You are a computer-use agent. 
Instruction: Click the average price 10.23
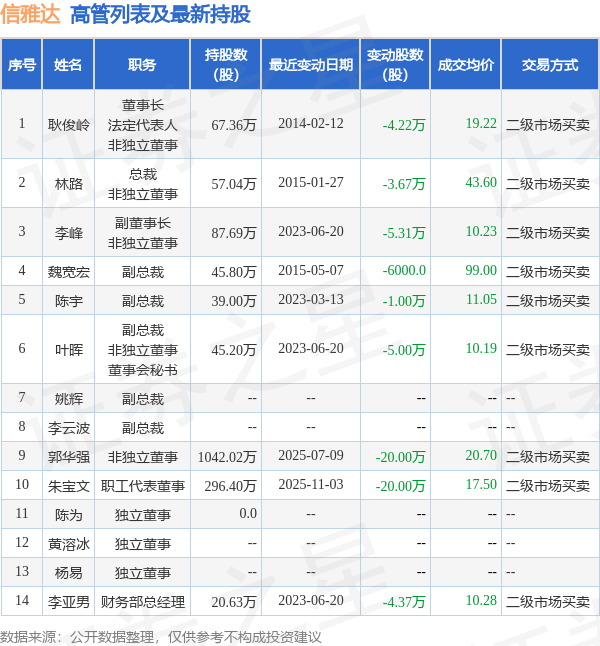[481, 231]
